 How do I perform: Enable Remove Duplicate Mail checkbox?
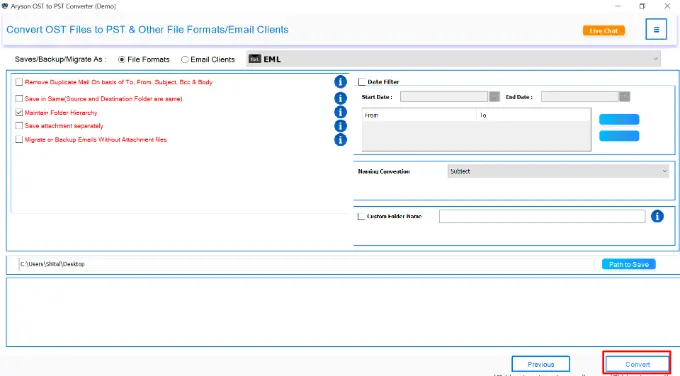tap(19, 82)
